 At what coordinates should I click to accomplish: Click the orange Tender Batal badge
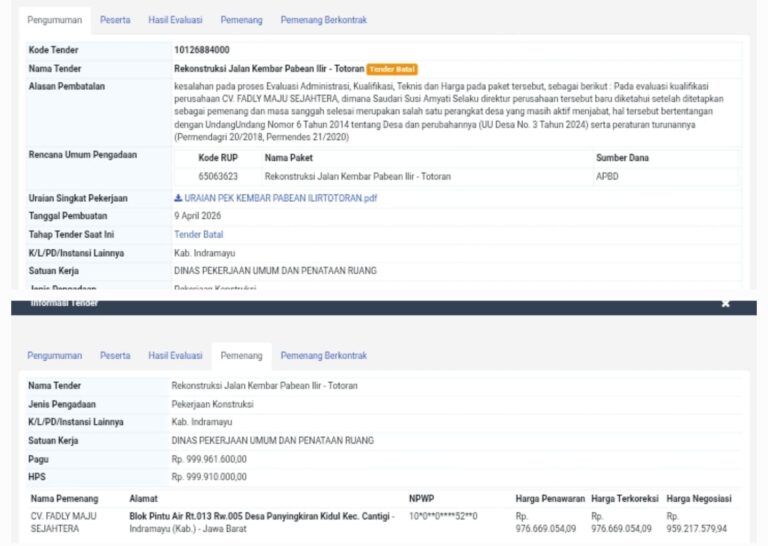[x=392, y=69]
